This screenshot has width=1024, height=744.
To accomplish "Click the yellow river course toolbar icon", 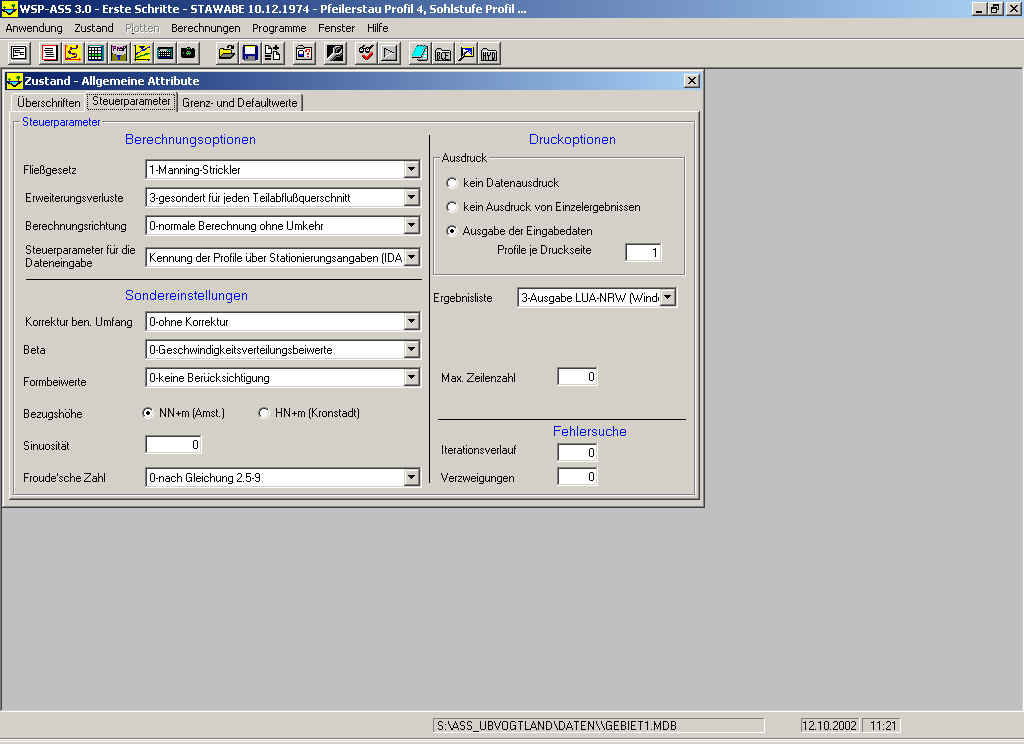I will [72, 53].
